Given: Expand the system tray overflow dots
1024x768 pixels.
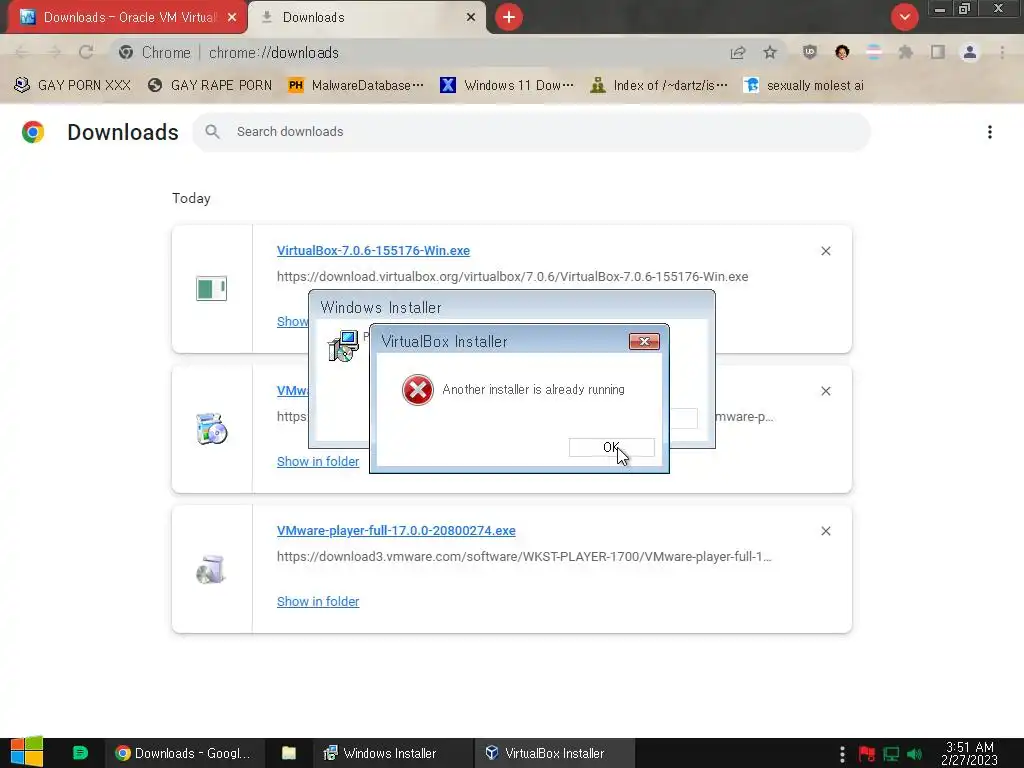Looking at the screenshot, I should point(842,754).
